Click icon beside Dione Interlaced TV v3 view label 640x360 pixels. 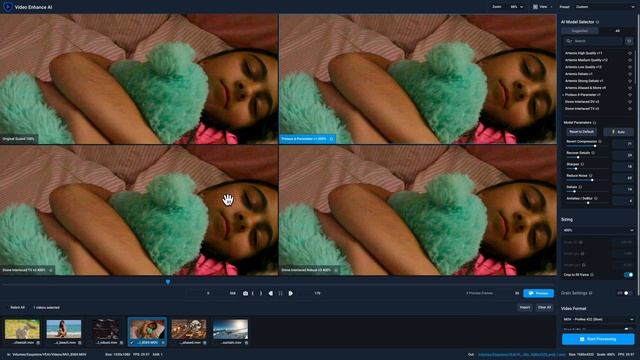point(51,270)
